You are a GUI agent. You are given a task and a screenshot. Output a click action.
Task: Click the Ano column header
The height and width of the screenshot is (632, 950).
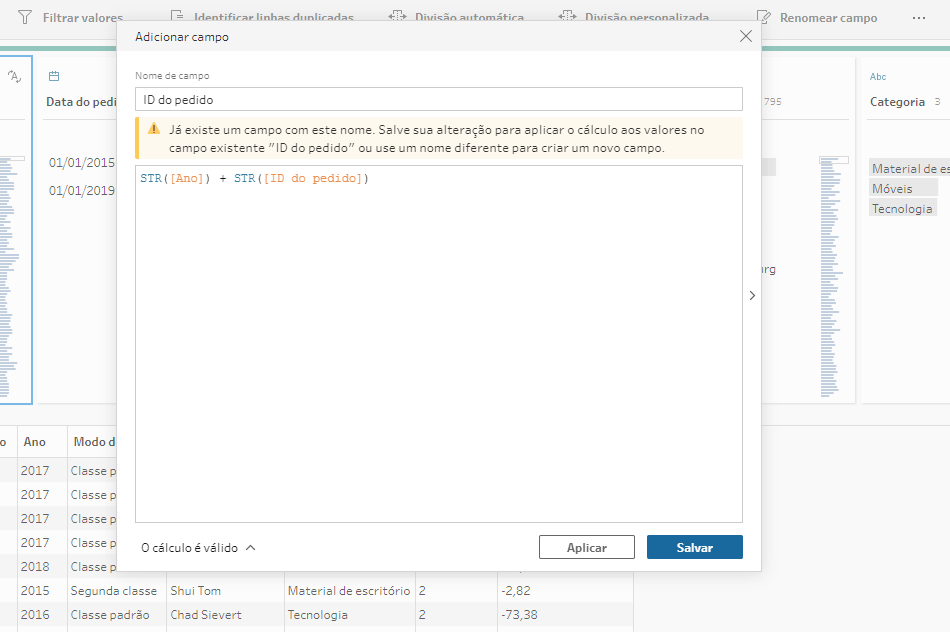pos(35,442)
